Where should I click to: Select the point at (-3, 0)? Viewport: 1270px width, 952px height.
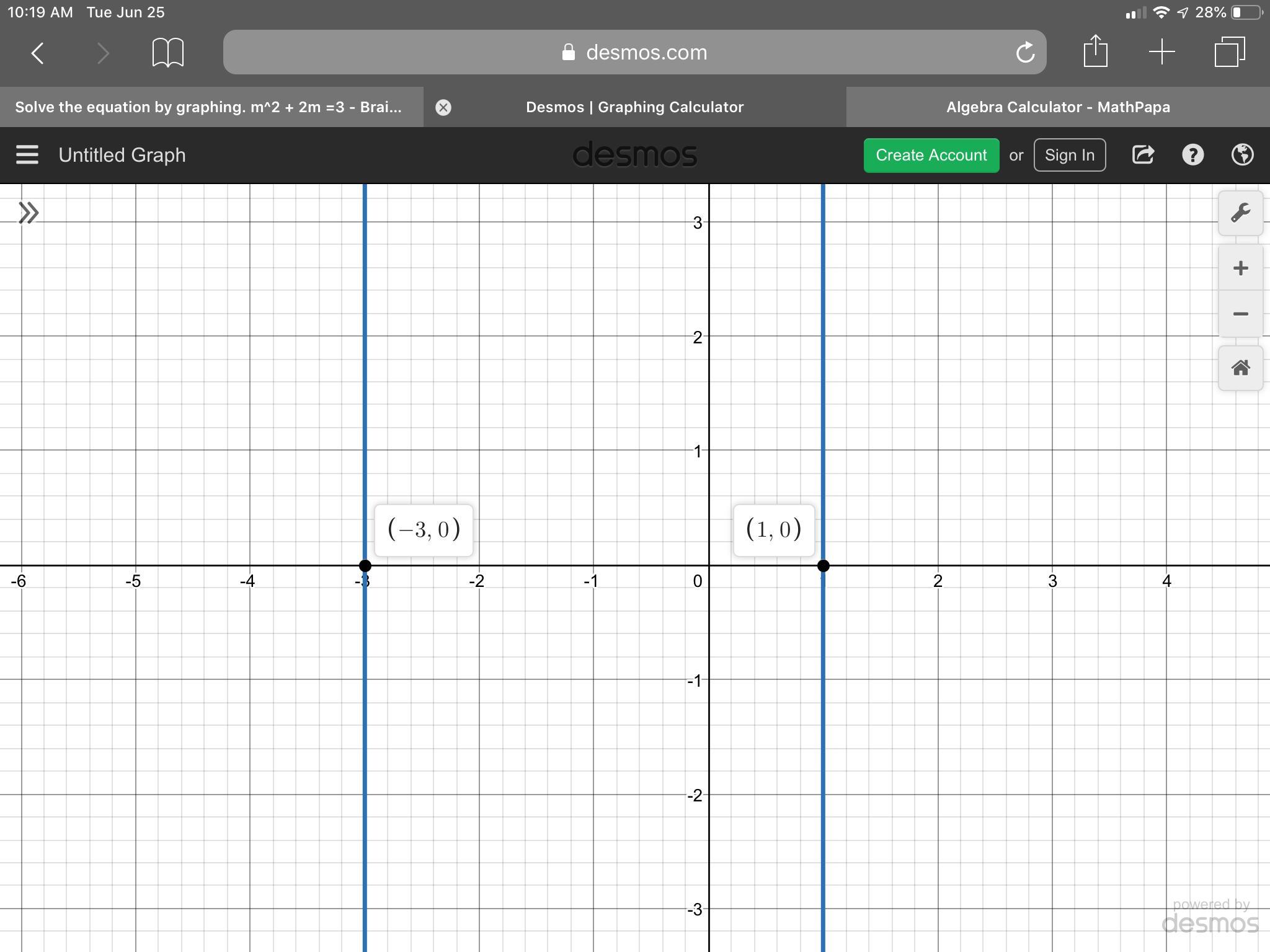click(365, 565)
